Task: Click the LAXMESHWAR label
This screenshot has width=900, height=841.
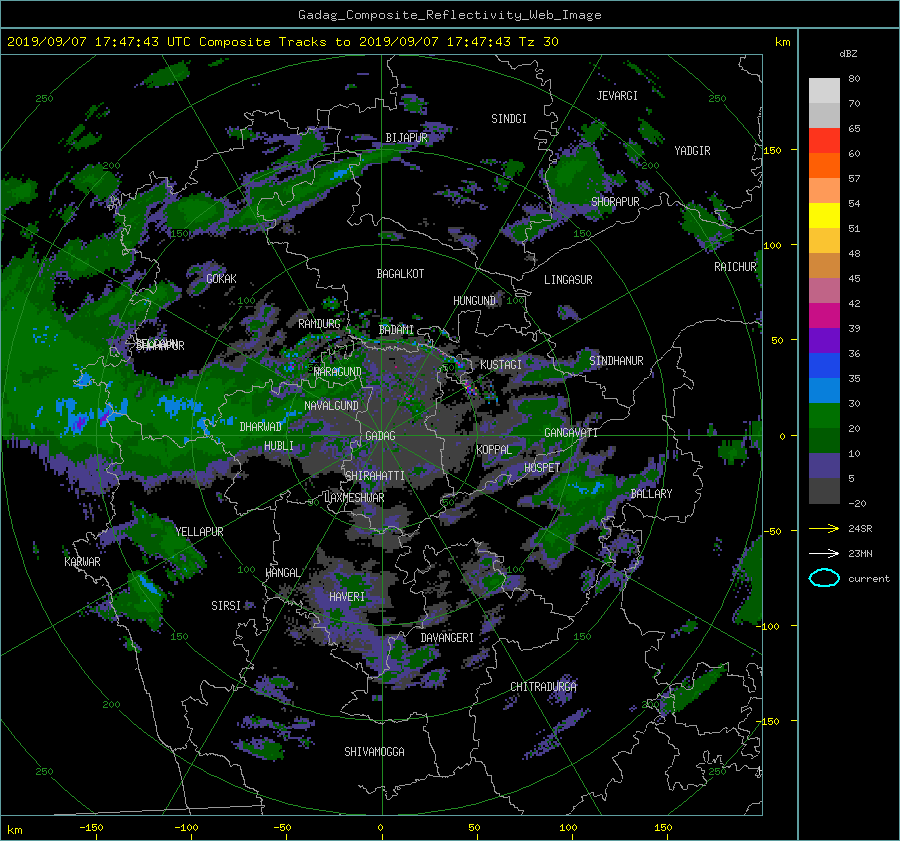Action: 354,498
